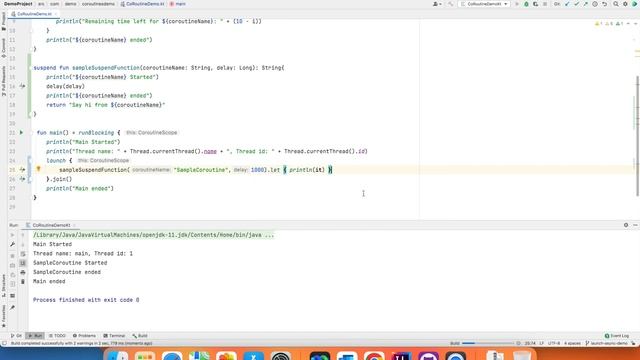
Task: Click the yellow intention light bulb on line 25
Action: click(38, 169)
